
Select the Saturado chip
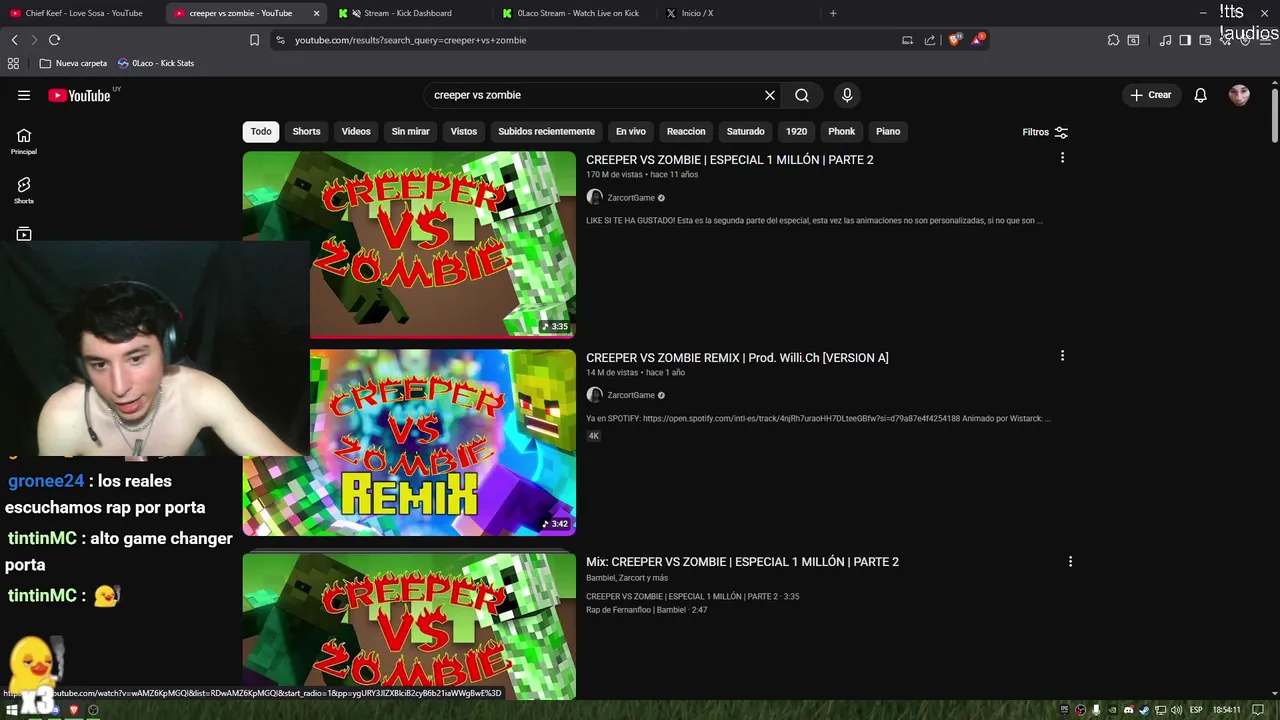click(x=745, y=131)
